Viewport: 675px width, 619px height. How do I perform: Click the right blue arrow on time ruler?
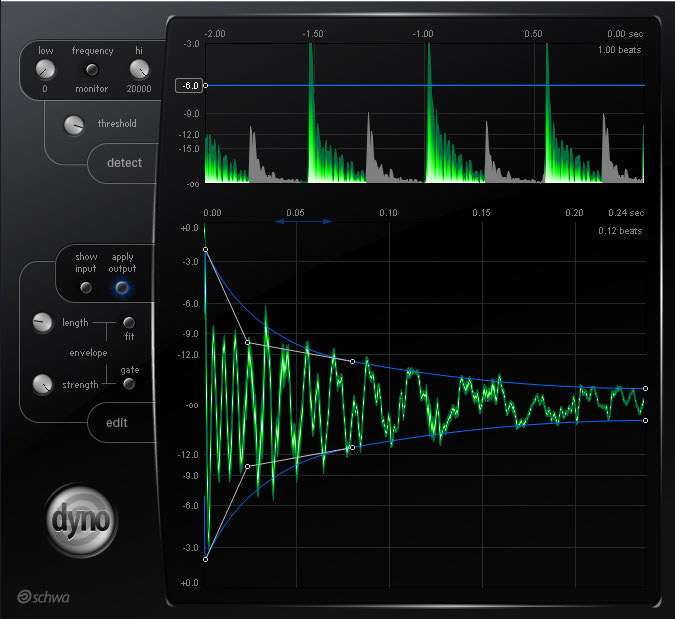coord(326,221)
